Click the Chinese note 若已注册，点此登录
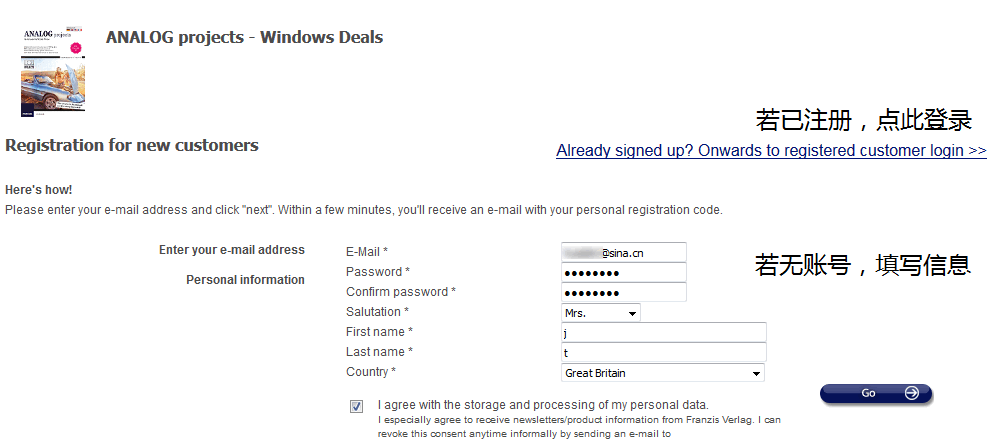Image resolution: width=991 pixels, height=441 pixels. (863, 121)
